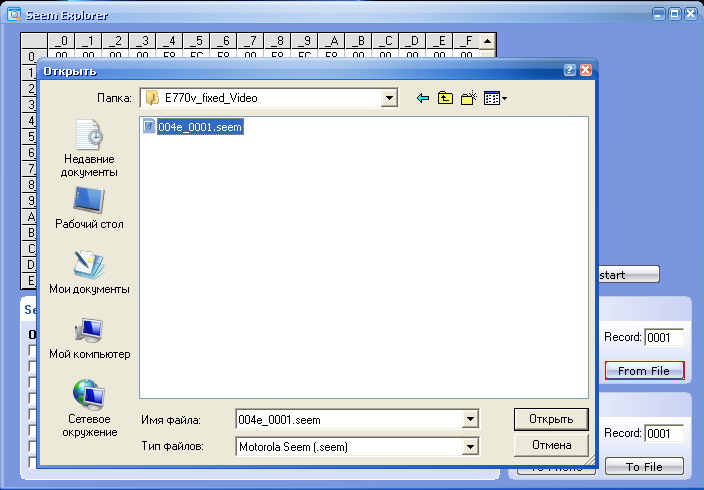This screenshot has height=490, width=704.
Task: Open the Тип файлов dropdown list
Action: [x=470, y=447]
